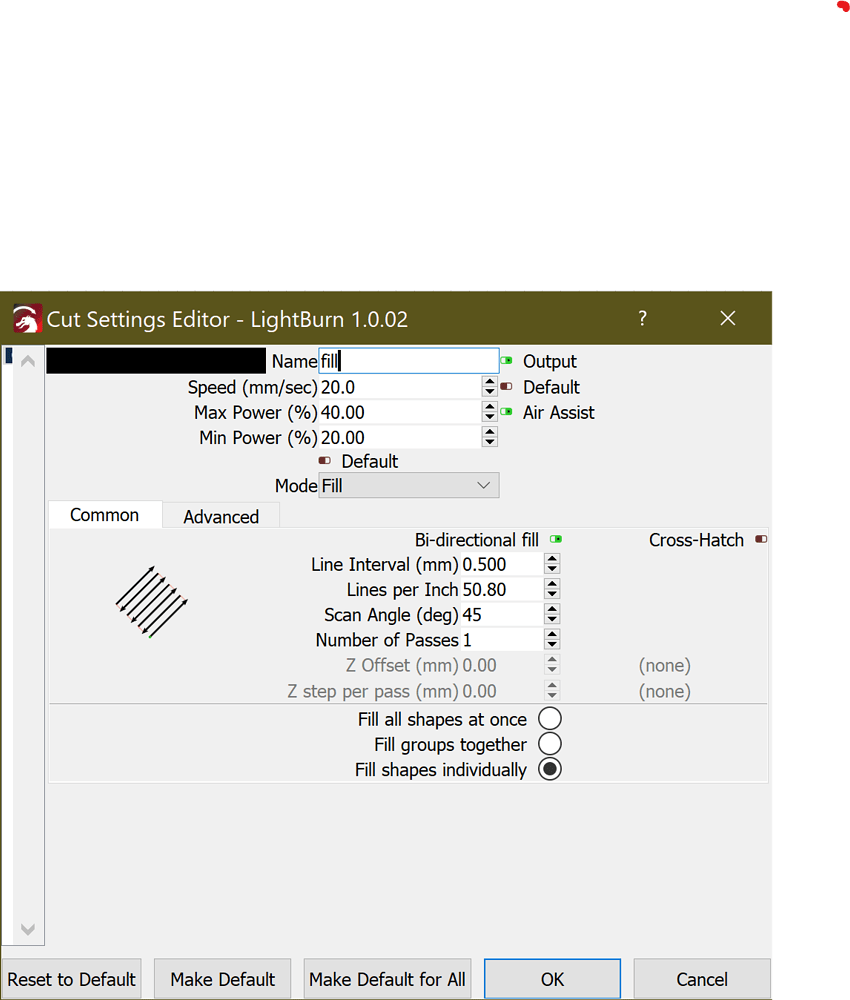Select the layer entry in the left sidebar
Viewport: 850px width, 1000px height.
8,356
